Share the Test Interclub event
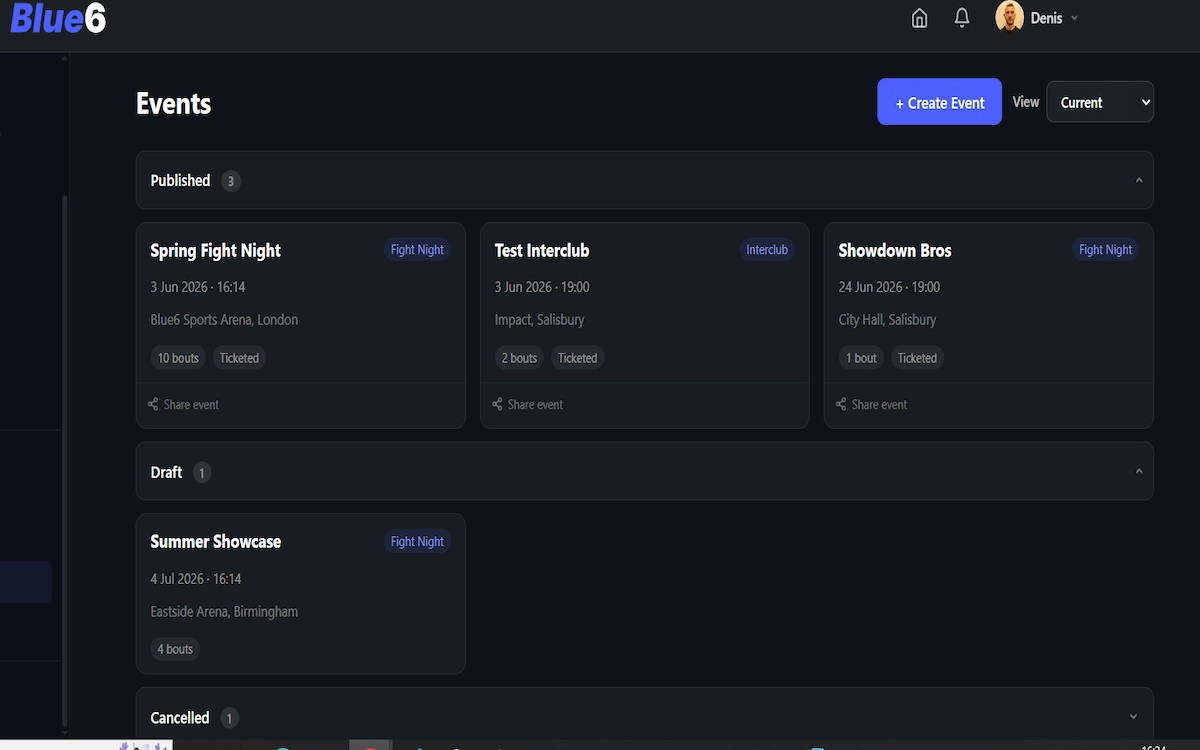 pyautogui.click(x=527, y=404)
